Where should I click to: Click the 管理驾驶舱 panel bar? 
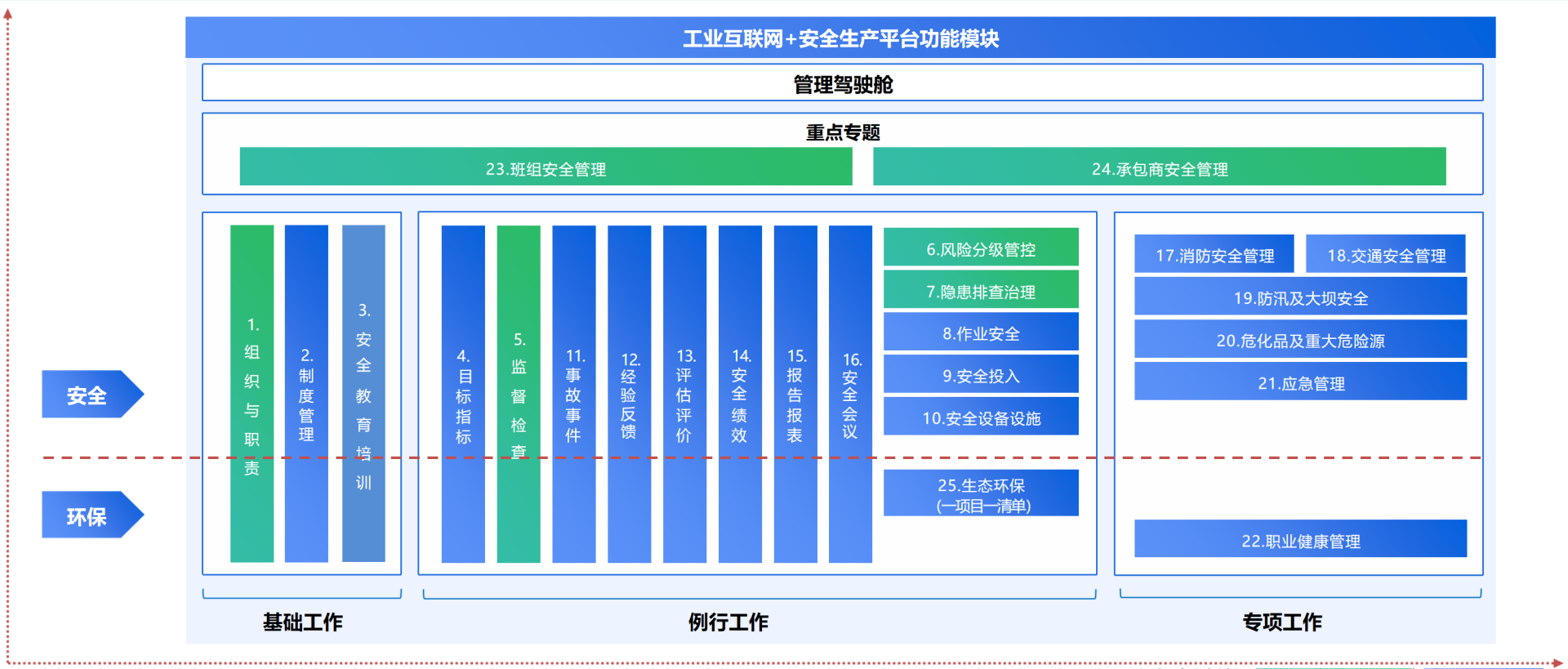pyautogui.click(x=842, y=83)
